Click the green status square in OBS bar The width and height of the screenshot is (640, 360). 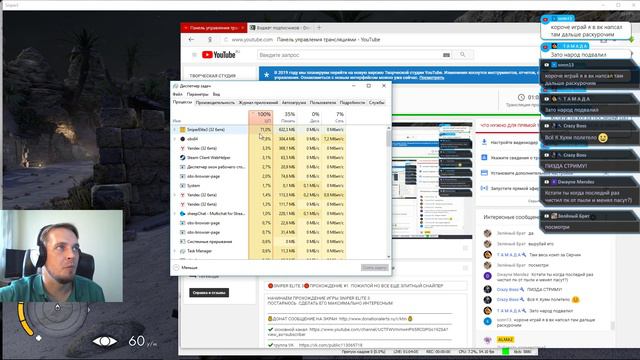click(x=505, y=351)
